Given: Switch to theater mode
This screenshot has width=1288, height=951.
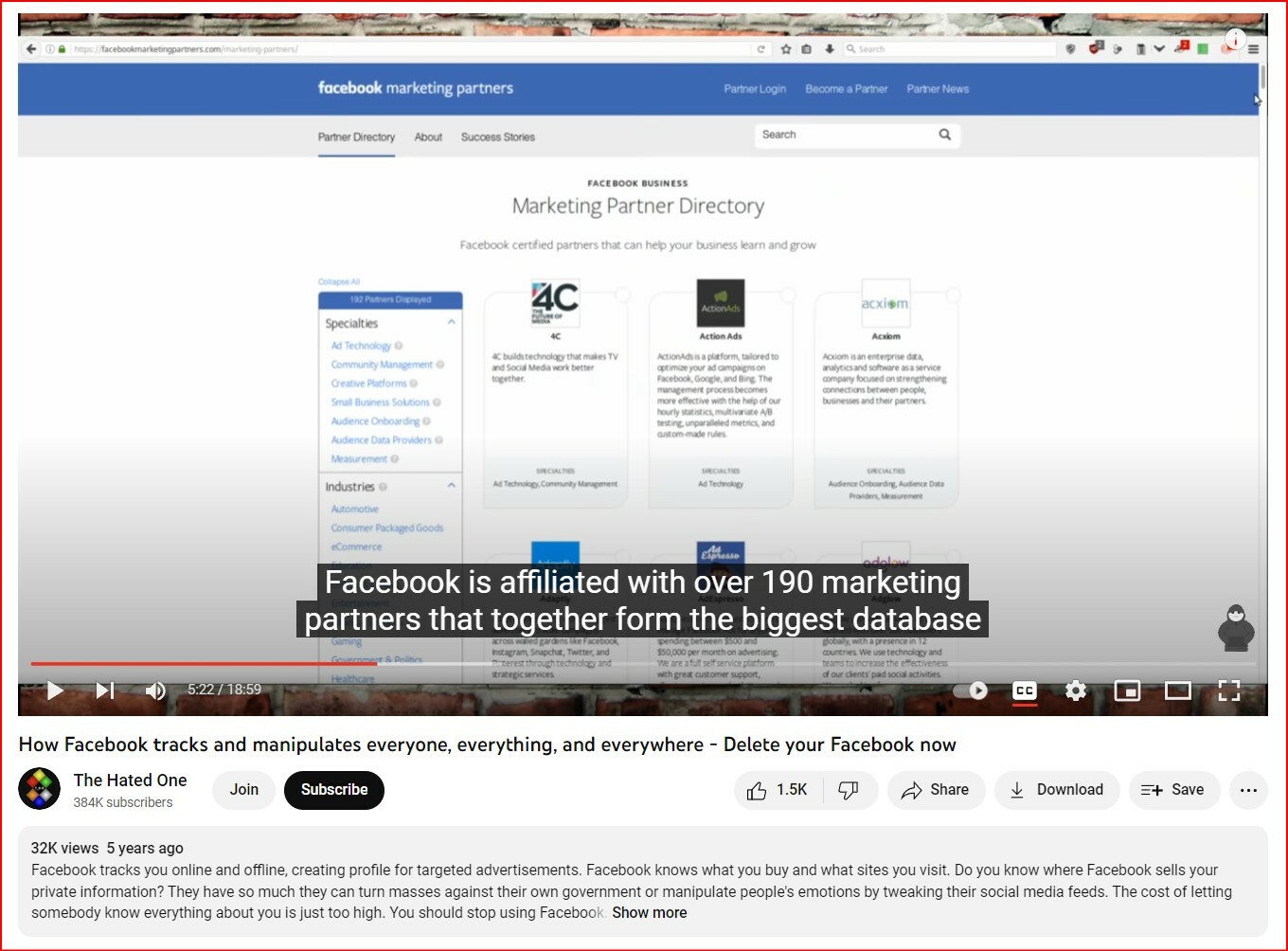Looking at the screenshot, I should 1178,691.
